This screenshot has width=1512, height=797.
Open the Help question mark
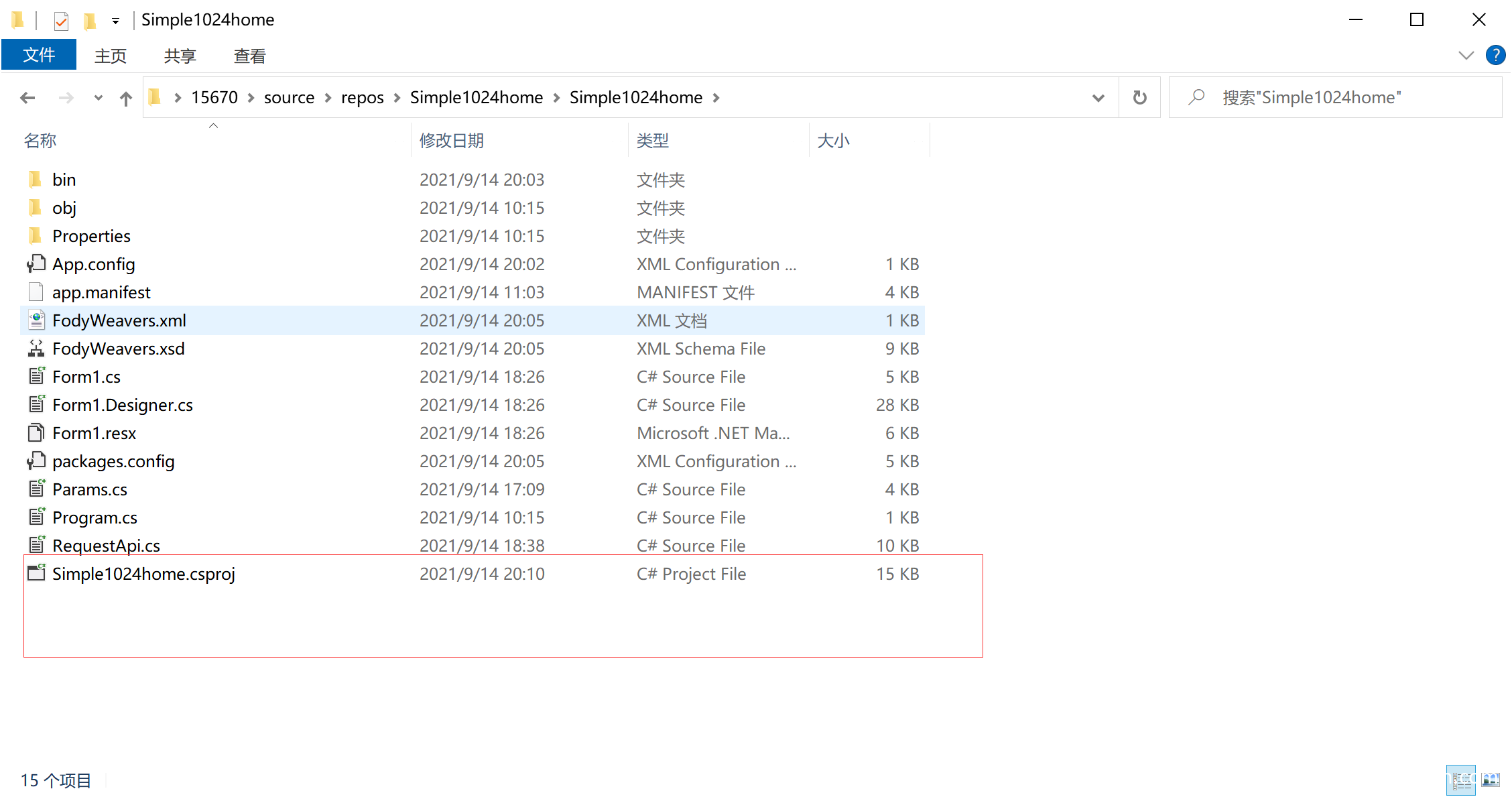[1495, 55]
